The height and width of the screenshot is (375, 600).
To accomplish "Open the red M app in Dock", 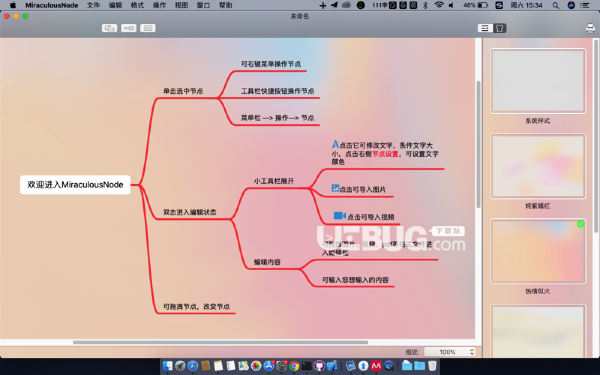I will 376,366.
